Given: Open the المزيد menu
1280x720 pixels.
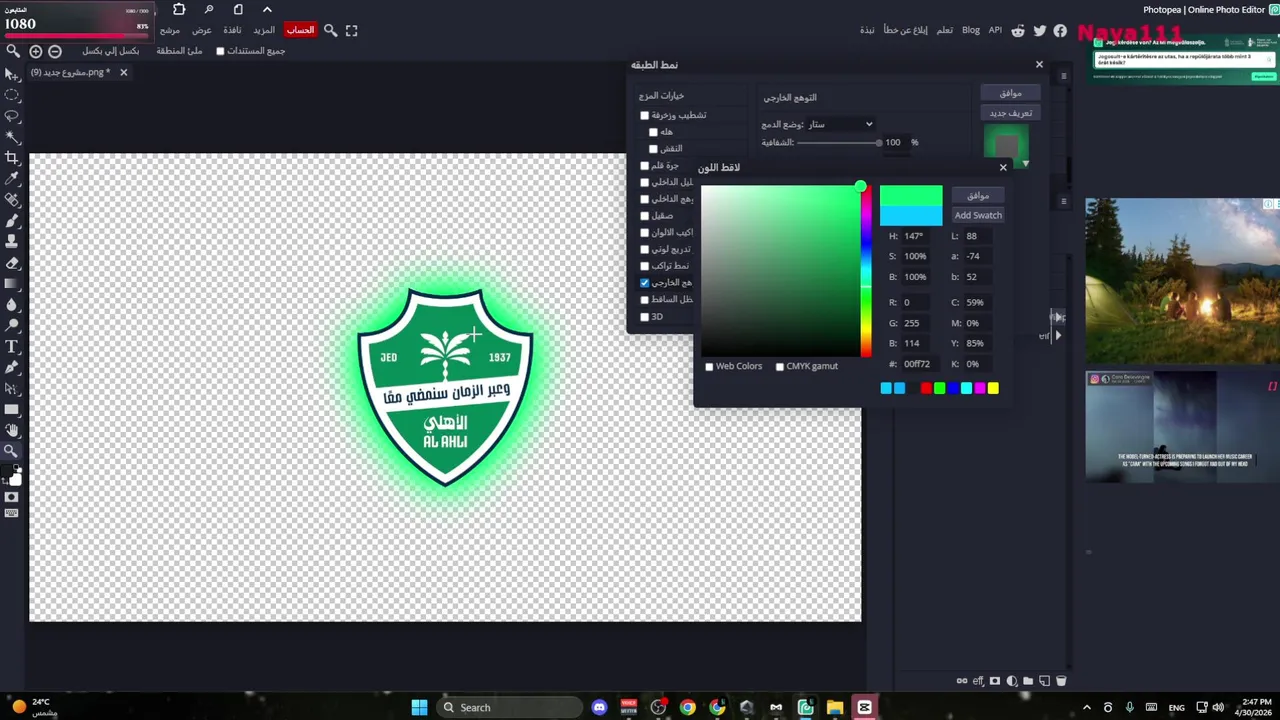Looking at the screenshot, I should [x=264, y=30].
